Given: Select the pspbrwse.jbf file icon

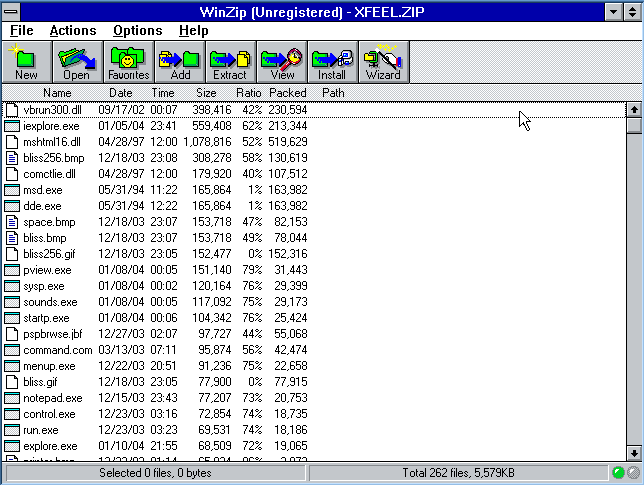Looking at the screenshot, I should point(12,334).
